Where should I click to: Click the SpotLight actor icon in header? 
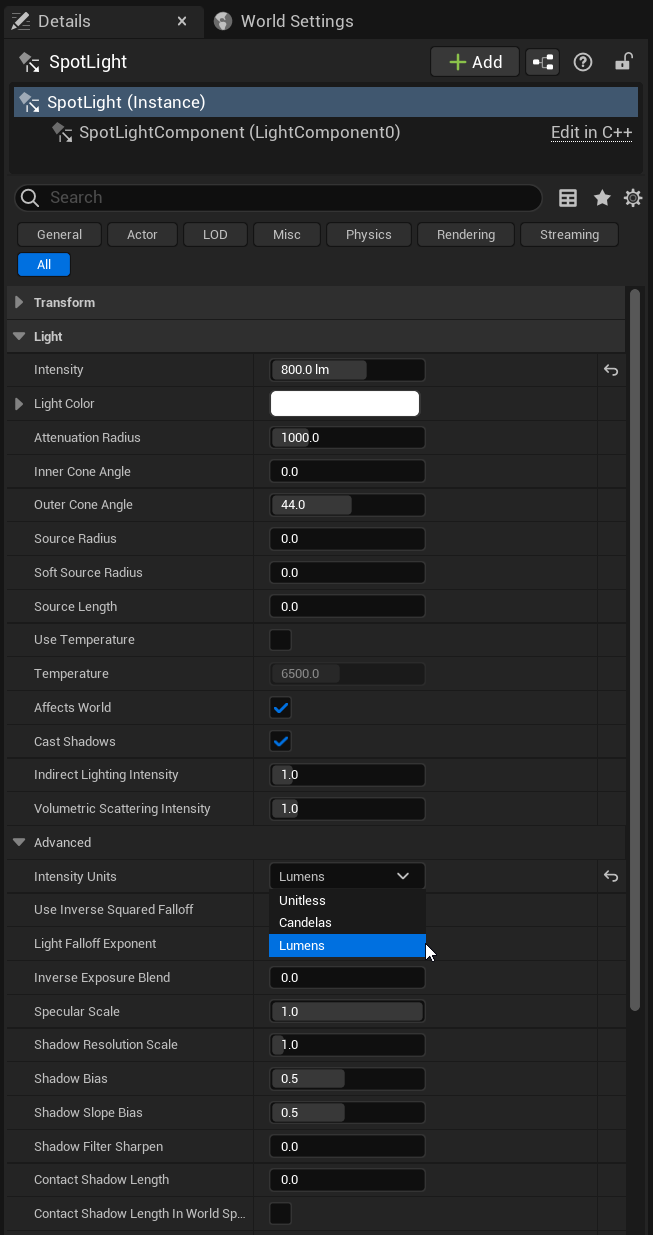pos(28,62)
